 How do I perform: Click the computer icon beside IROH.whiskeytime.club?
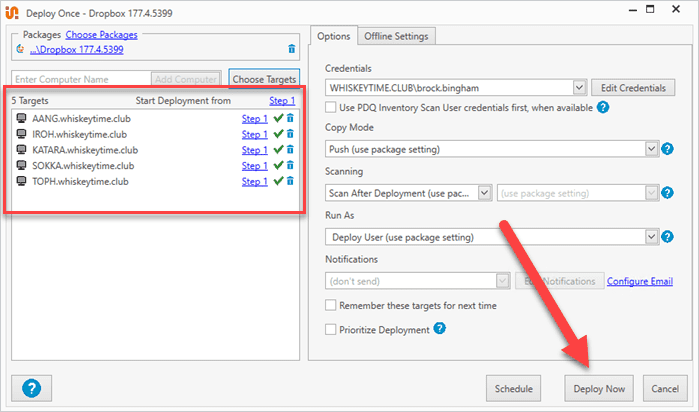[21, 134]
